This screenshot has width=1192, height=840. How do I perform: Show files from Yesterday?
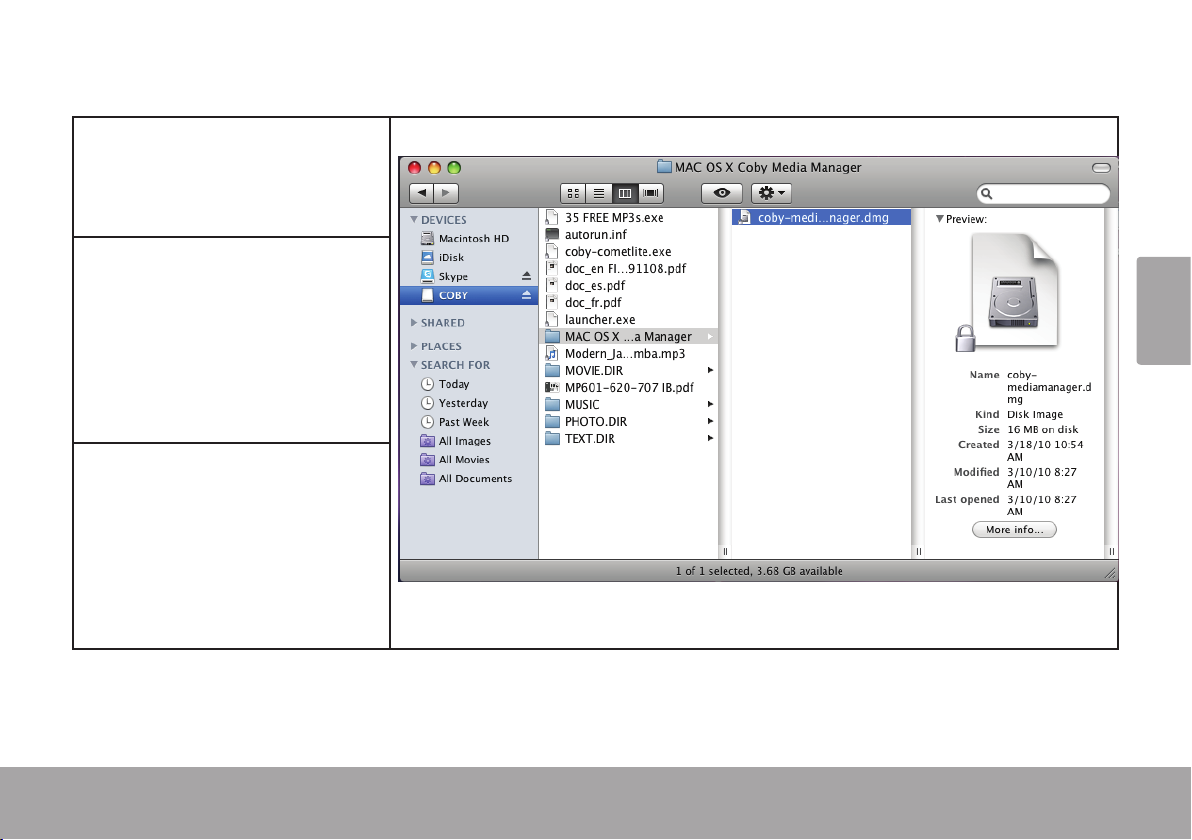(469, 403)
